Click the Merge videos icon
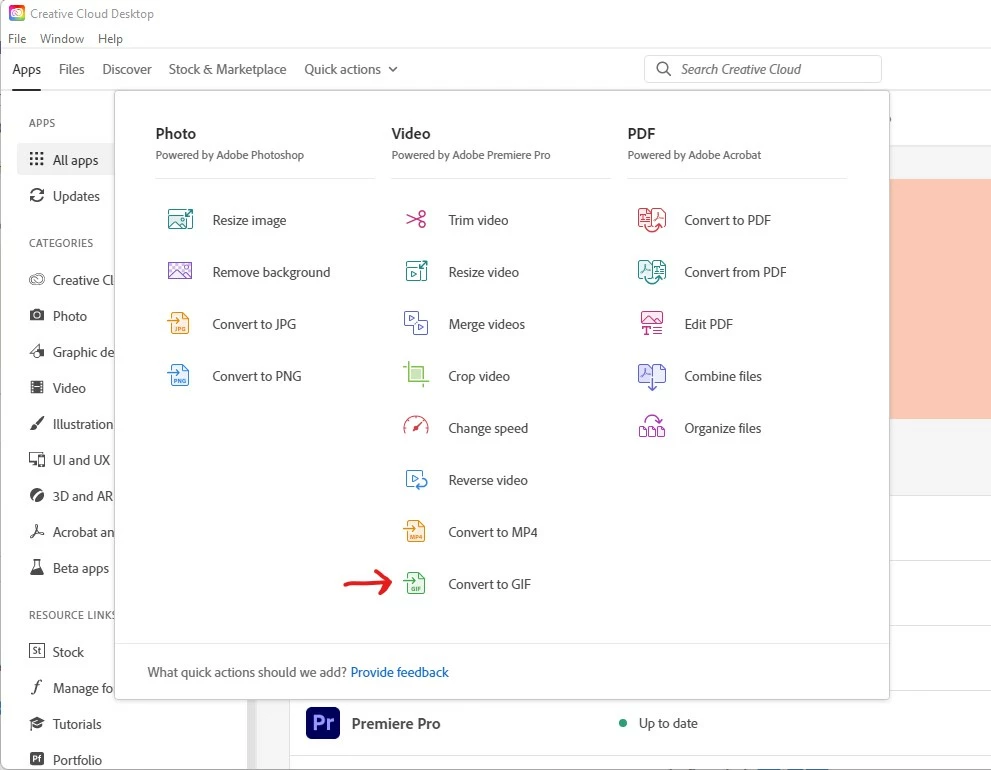This screenshot has width=991, height=770. click(416, 323)
